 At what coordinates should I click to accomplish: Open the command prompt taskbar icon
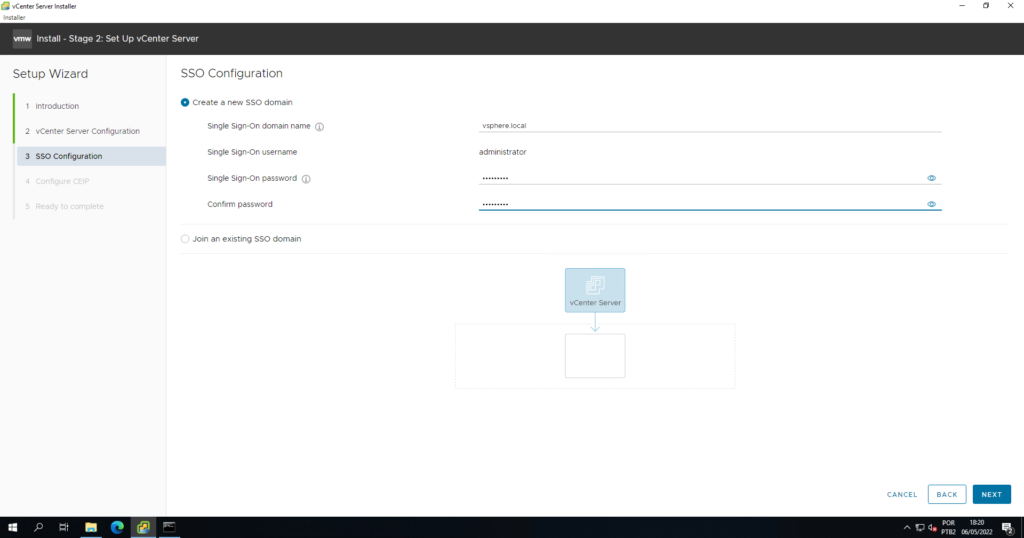coord(169,527)
